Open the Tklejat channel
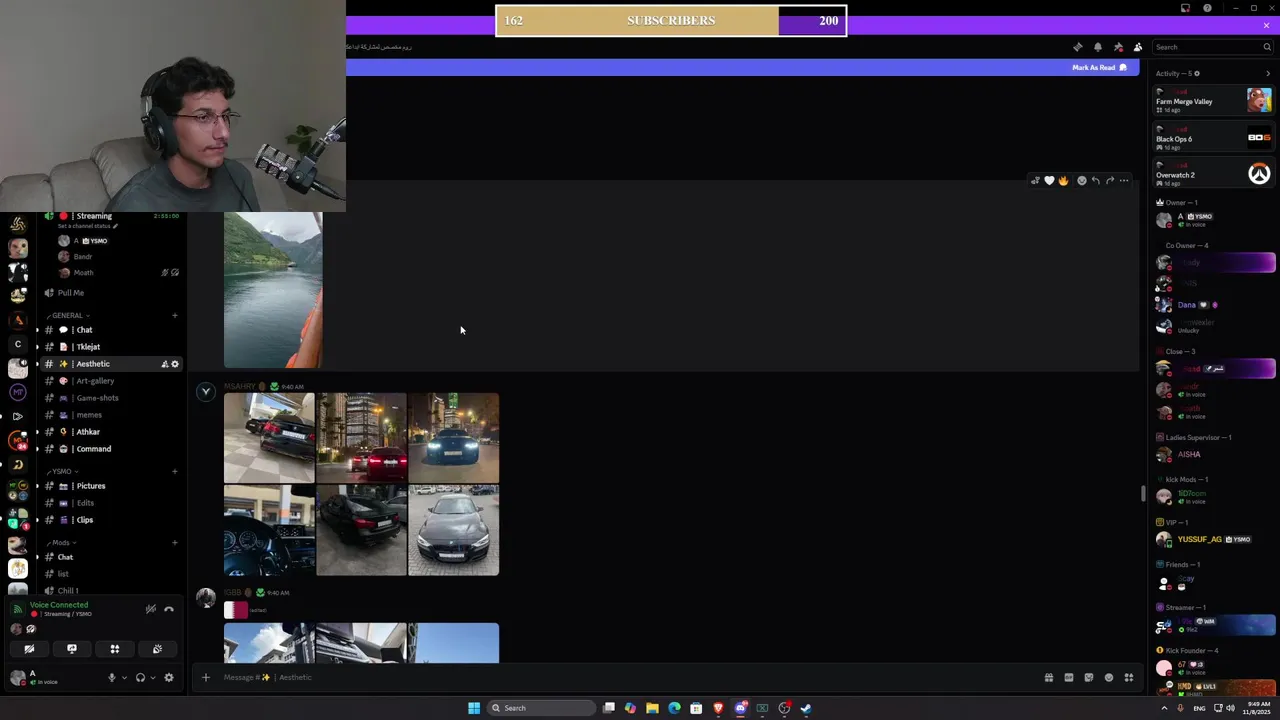Image resolution: width=1280 pixels, height=720 pixels. [x=108, y=347]
